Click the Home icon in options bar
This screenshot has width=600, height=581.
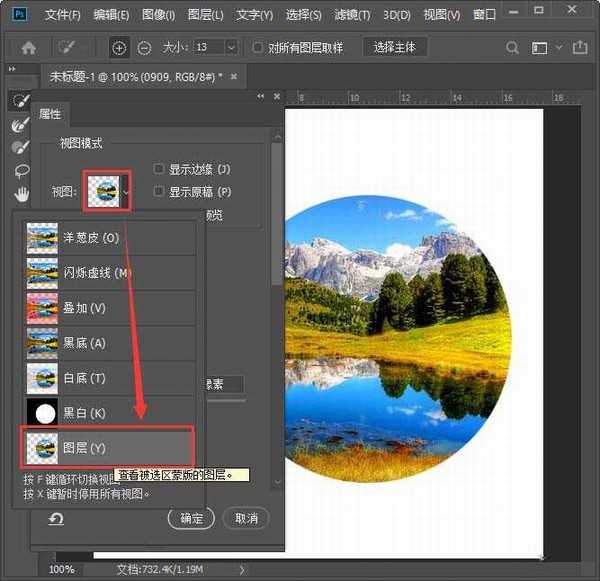(29, 48)
